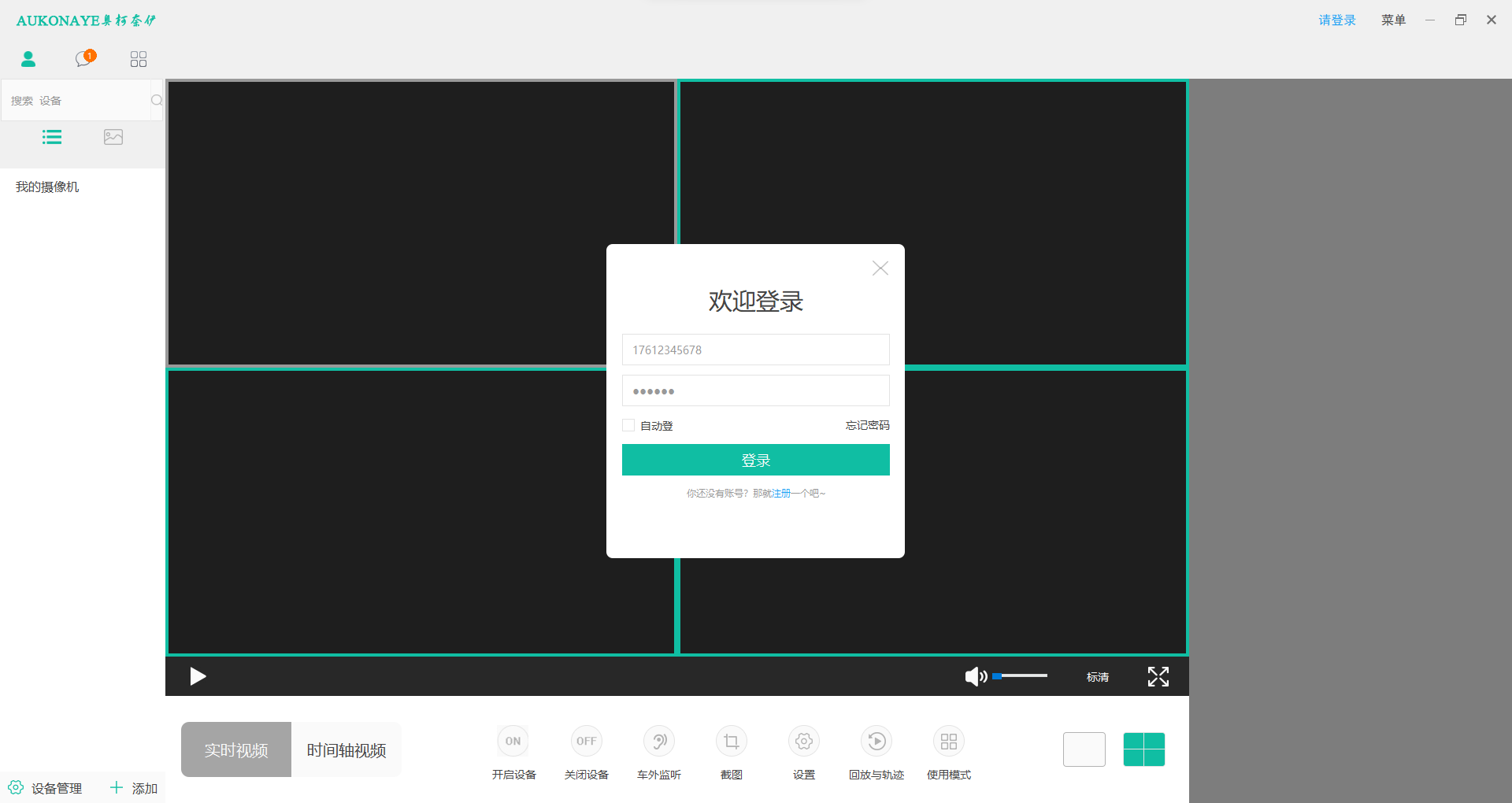Focus the password input field

(756, 390)
